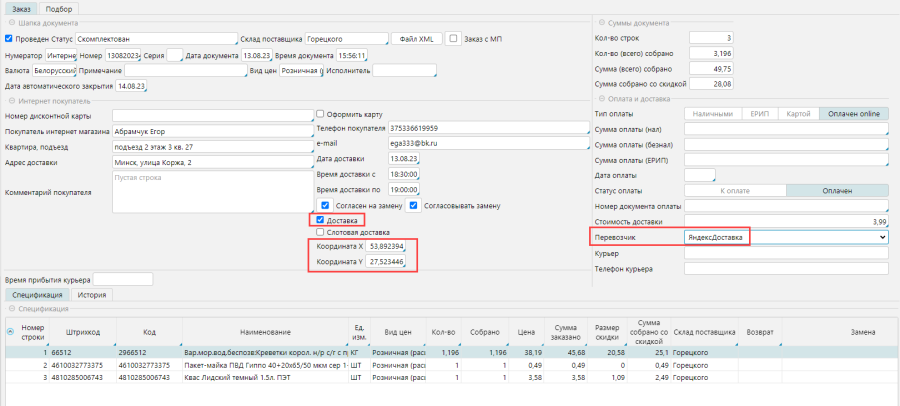
Task: Toggle the Проведен checkbox
Action: pyautogui.click(x=9, y=39)
